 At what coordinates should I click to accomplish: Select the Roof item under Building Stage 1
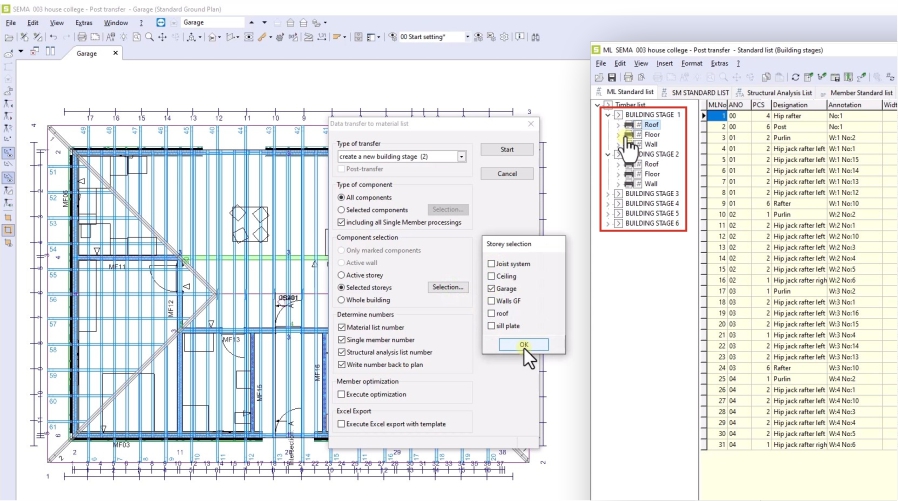pyautogui.click(x=651, y=124)
